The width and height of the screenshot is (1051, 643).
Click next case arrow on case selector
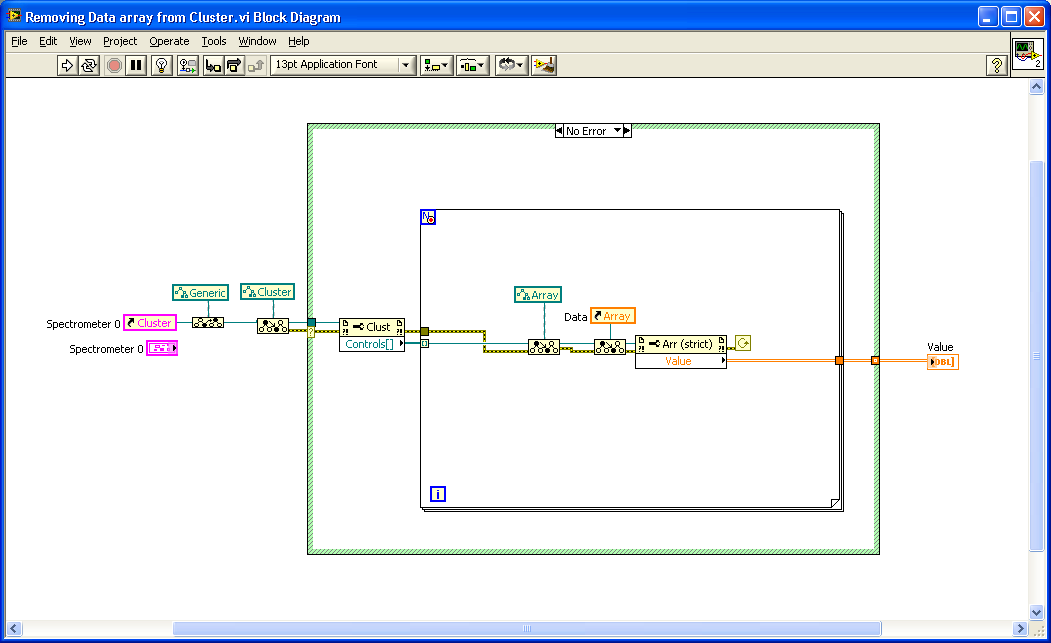pos(627,131)
